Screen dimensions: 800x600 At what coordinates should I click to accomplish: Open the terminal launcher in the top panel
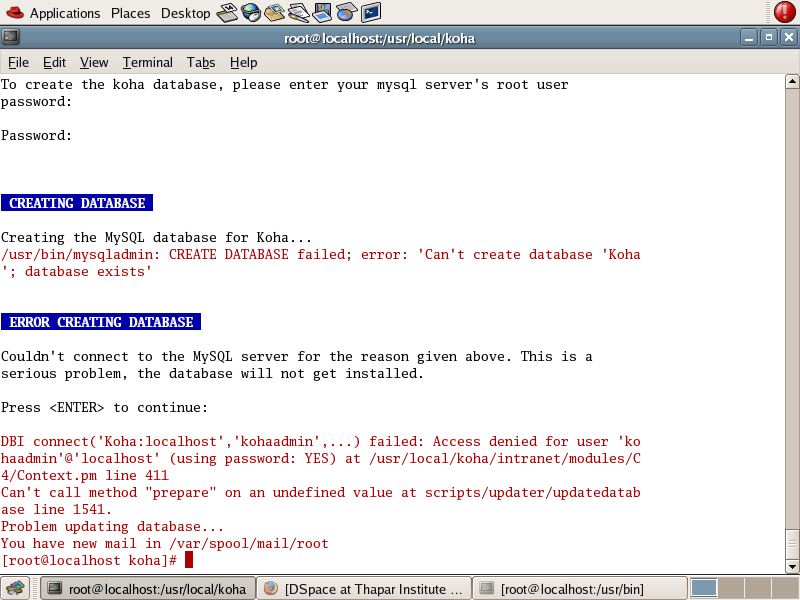click(x=370, y=12)
